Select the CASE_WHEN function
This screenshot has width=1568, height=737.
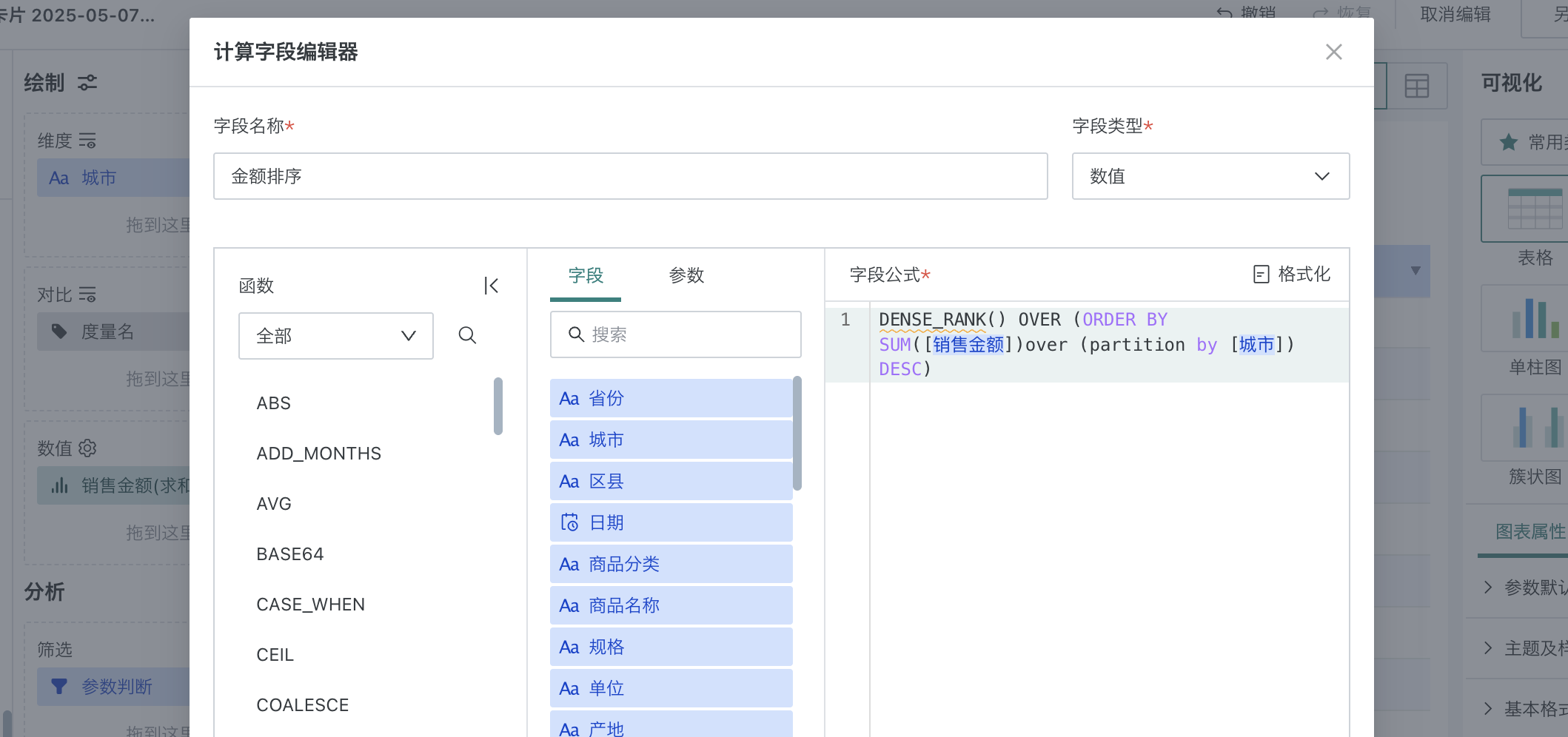[x=310, y=605]
